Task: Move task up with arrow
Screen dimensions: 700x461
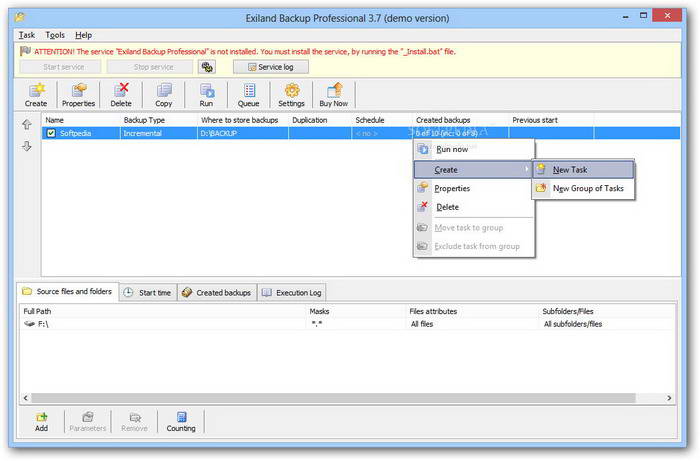Action: click(27, 125)
